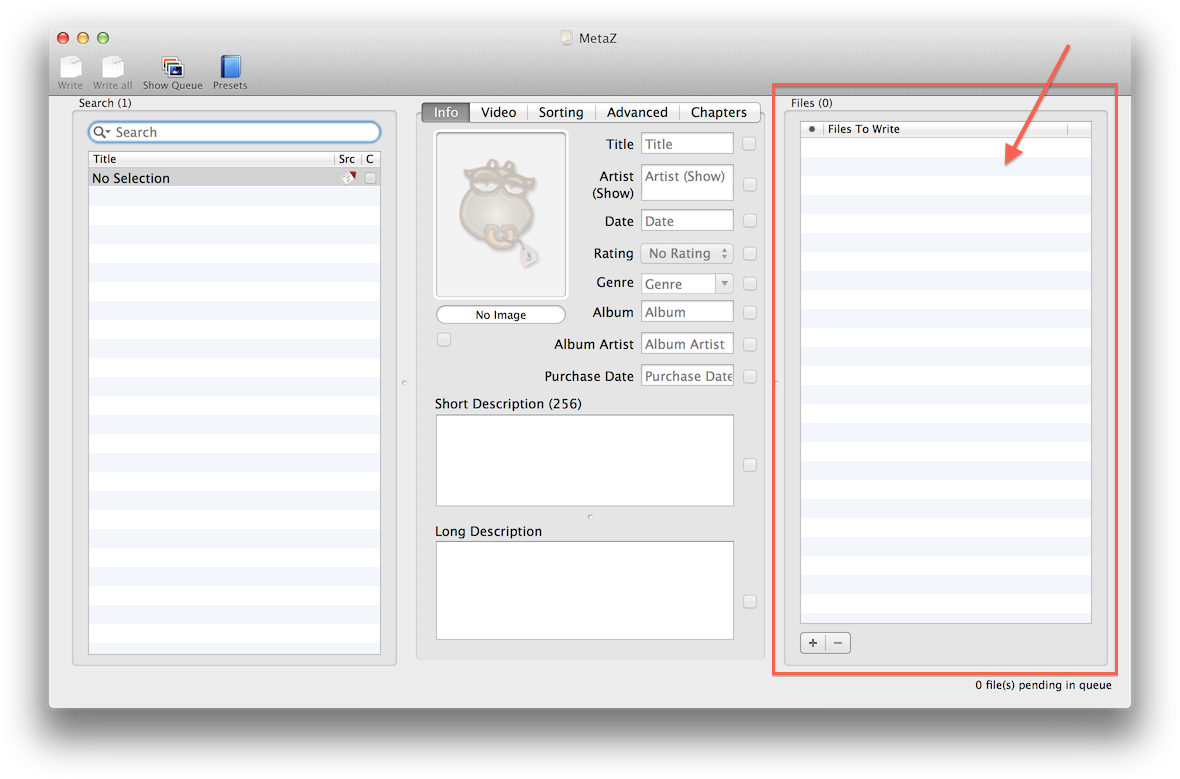
Task: Expand the Genre combo box arrow
Action: pos(724,284)
